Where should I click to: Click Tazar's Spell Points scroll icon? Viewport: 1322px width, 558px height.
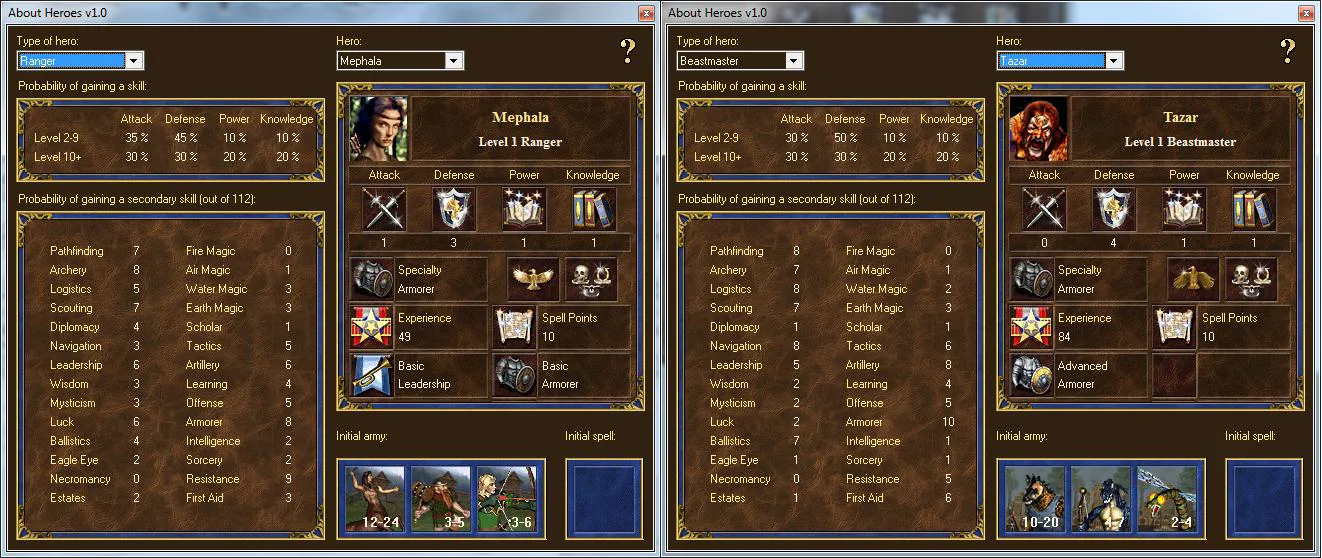[1175, 327]
